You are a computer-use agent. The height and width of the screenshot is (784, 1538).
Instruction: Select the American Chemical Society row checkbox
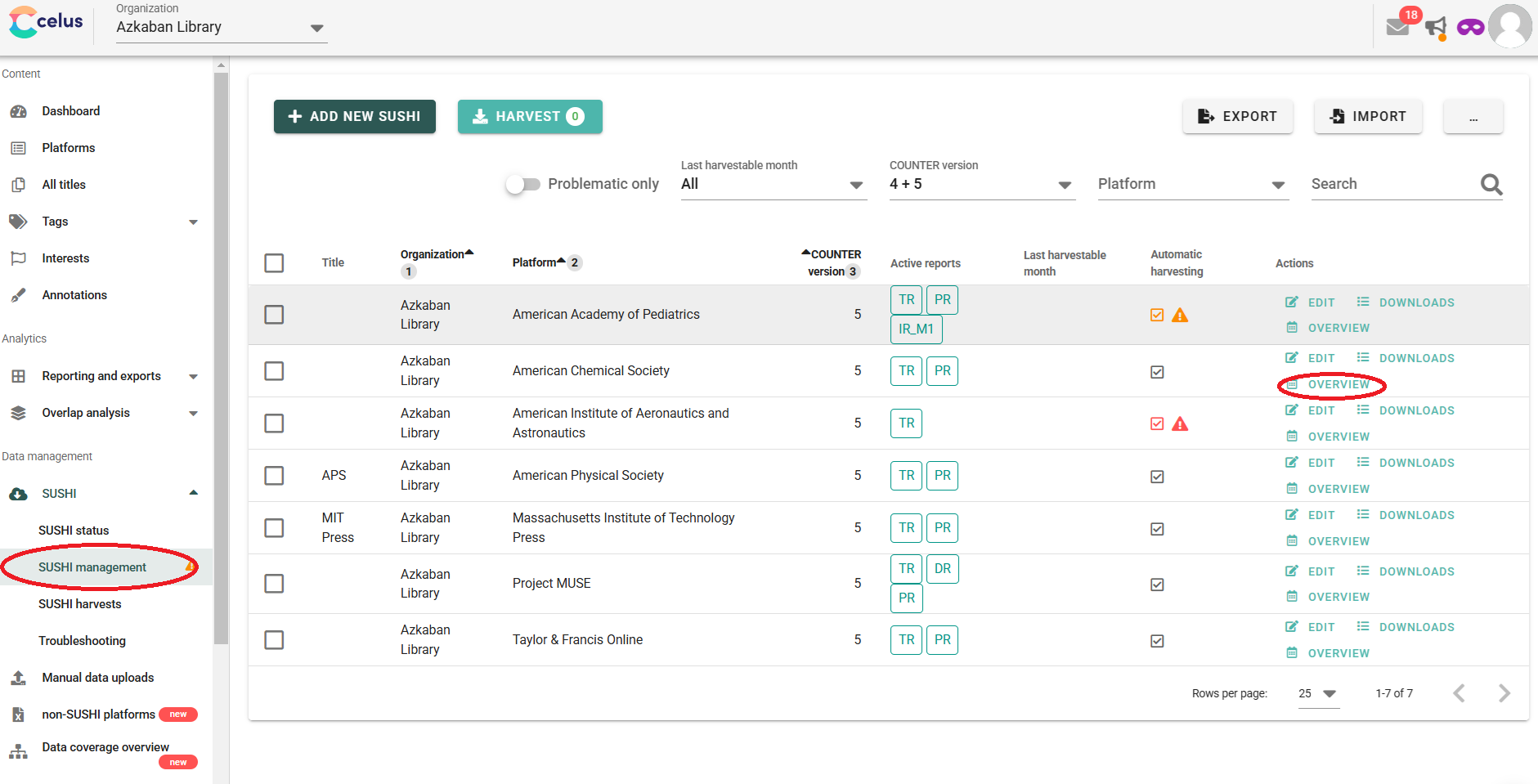point(275,371)
